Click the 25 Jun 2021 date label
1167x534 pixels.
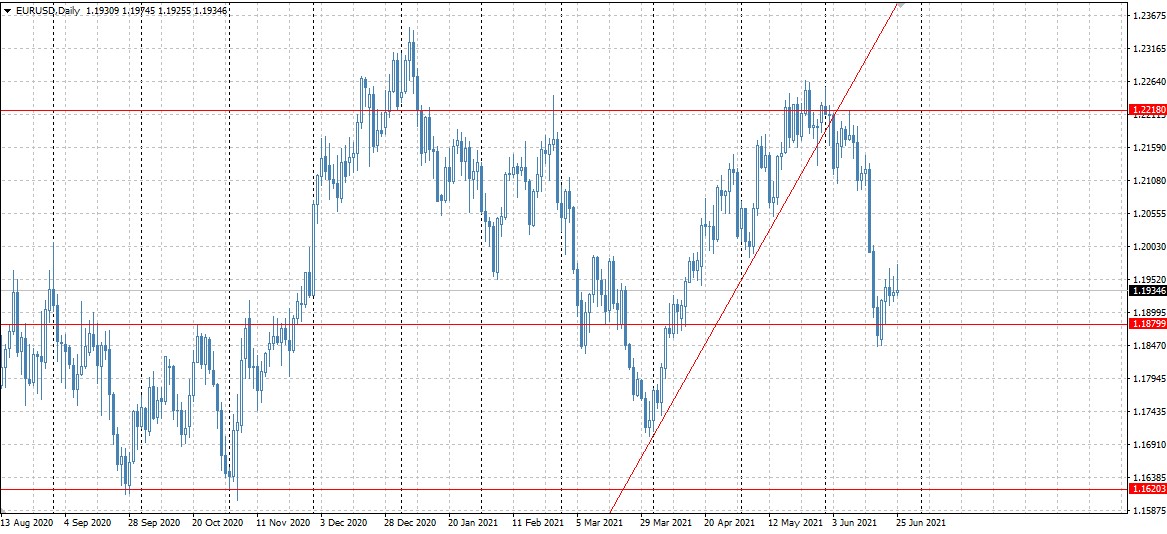click(921, 523)
